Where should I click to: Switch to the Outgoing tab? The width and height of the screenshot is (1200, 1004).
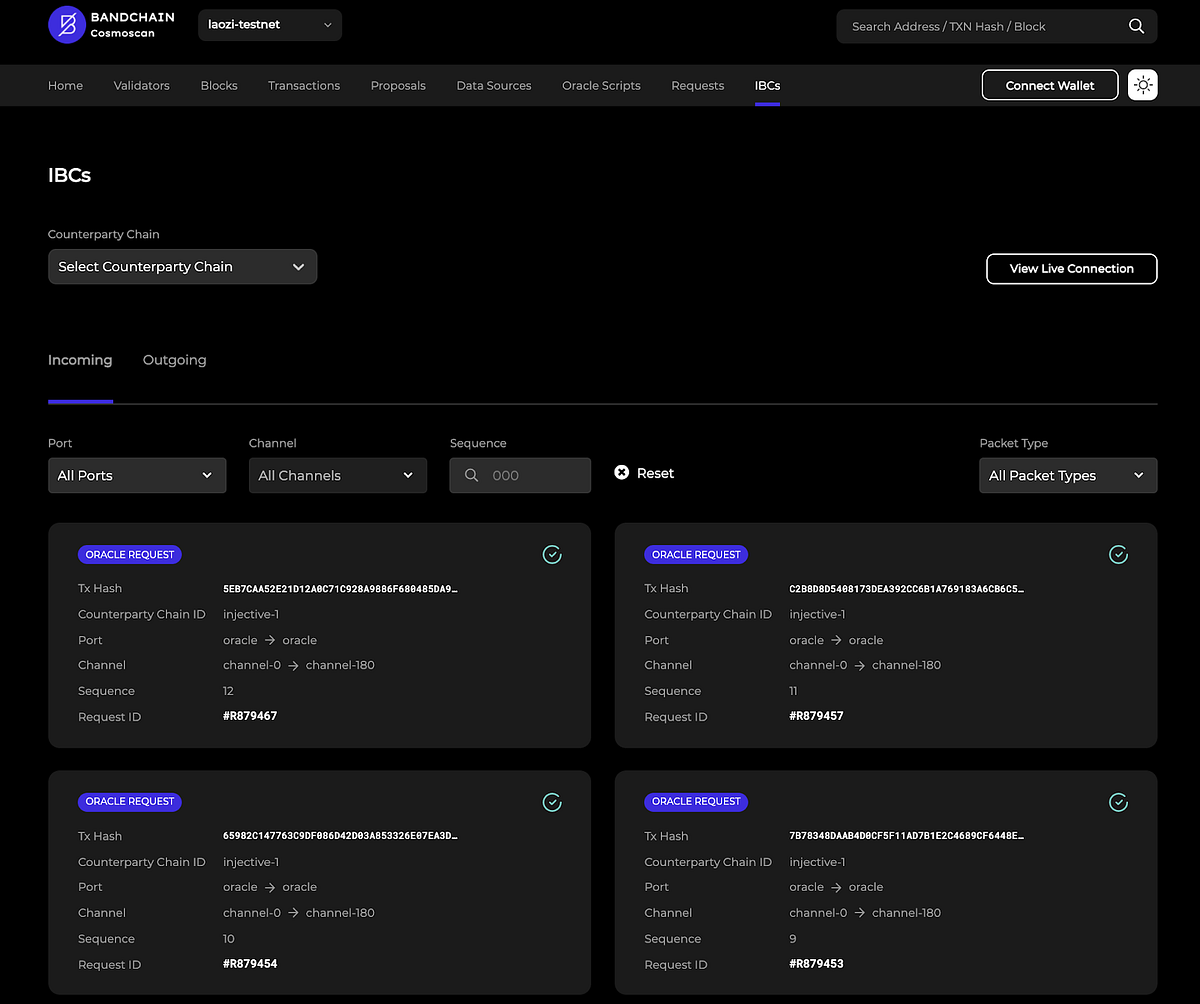point(175,360)
